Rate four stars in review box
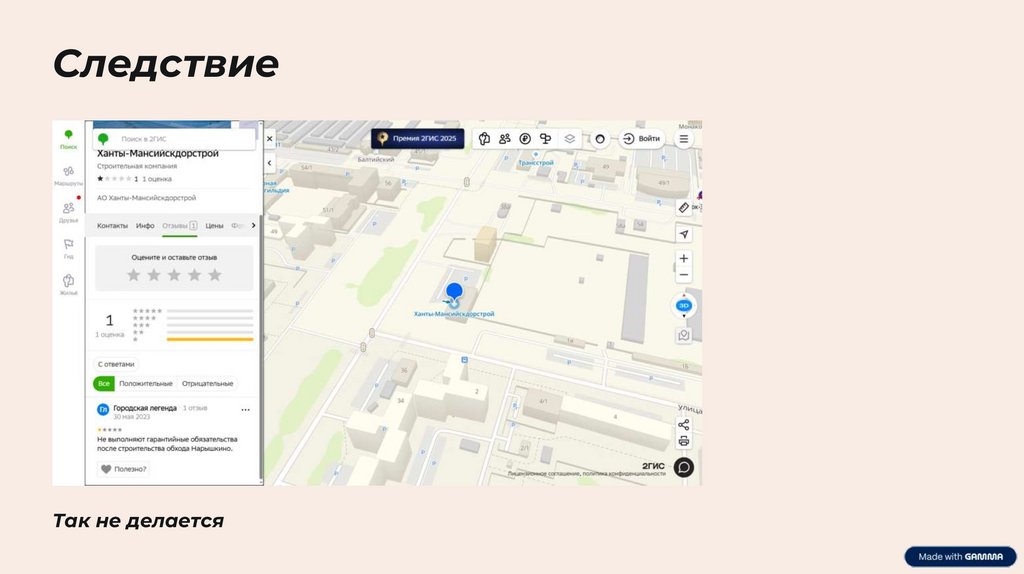The height and width of the screenshot is (574, 1024). click(x=194, y=275)
